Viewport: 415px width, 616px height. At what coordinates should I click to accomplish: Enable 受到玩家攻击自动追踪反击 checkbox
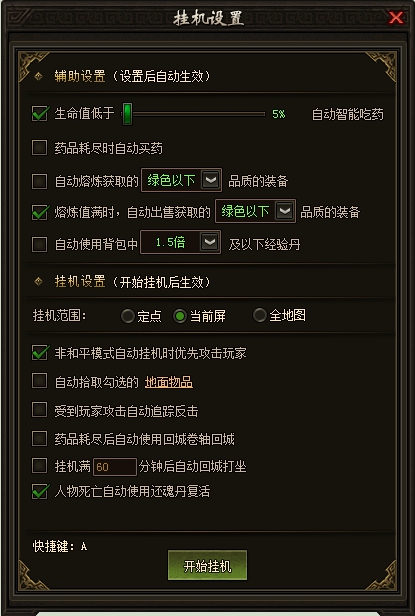pos(39,410)
